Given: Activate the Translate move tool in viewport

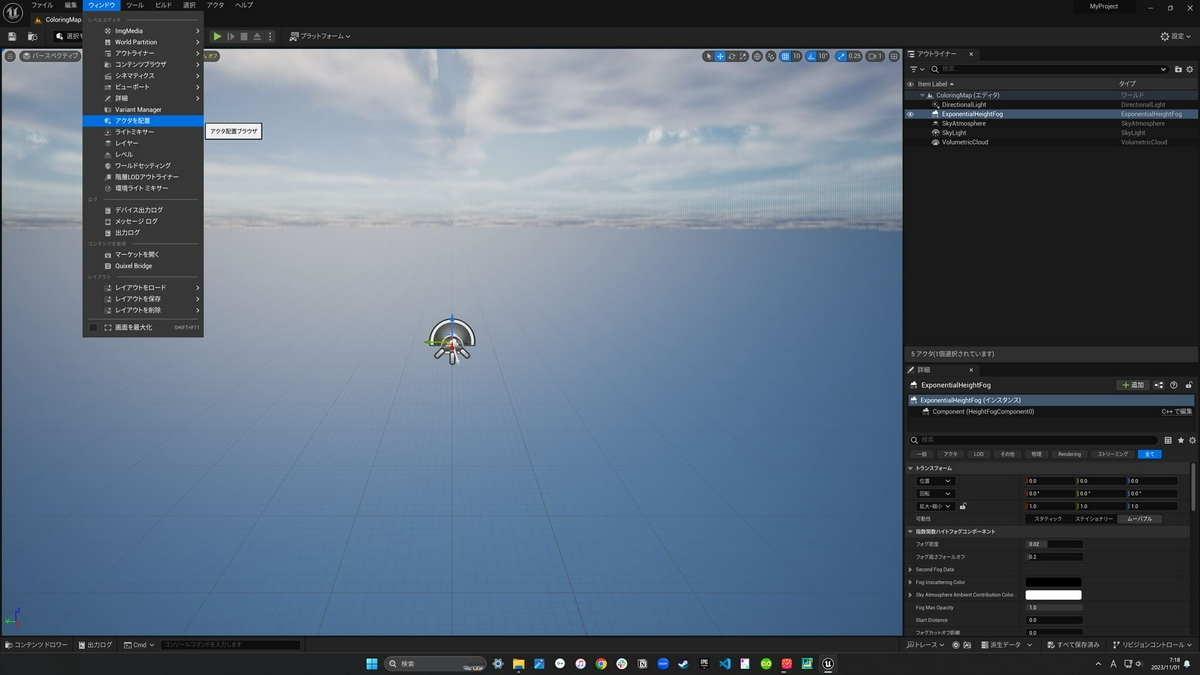Looking at the screenshot, I should point(720,56).
